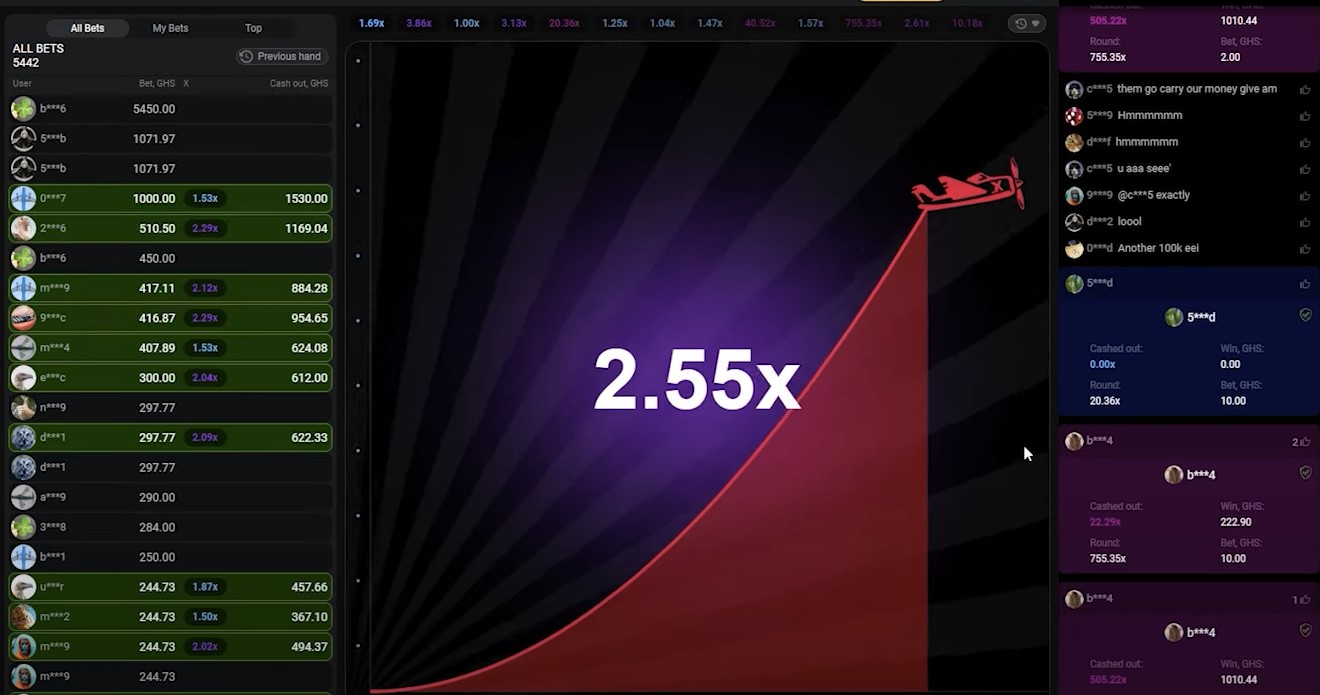Screen dimensions: 1320x695
Task: Open the 3.86x round result
Action: [419, 23]
